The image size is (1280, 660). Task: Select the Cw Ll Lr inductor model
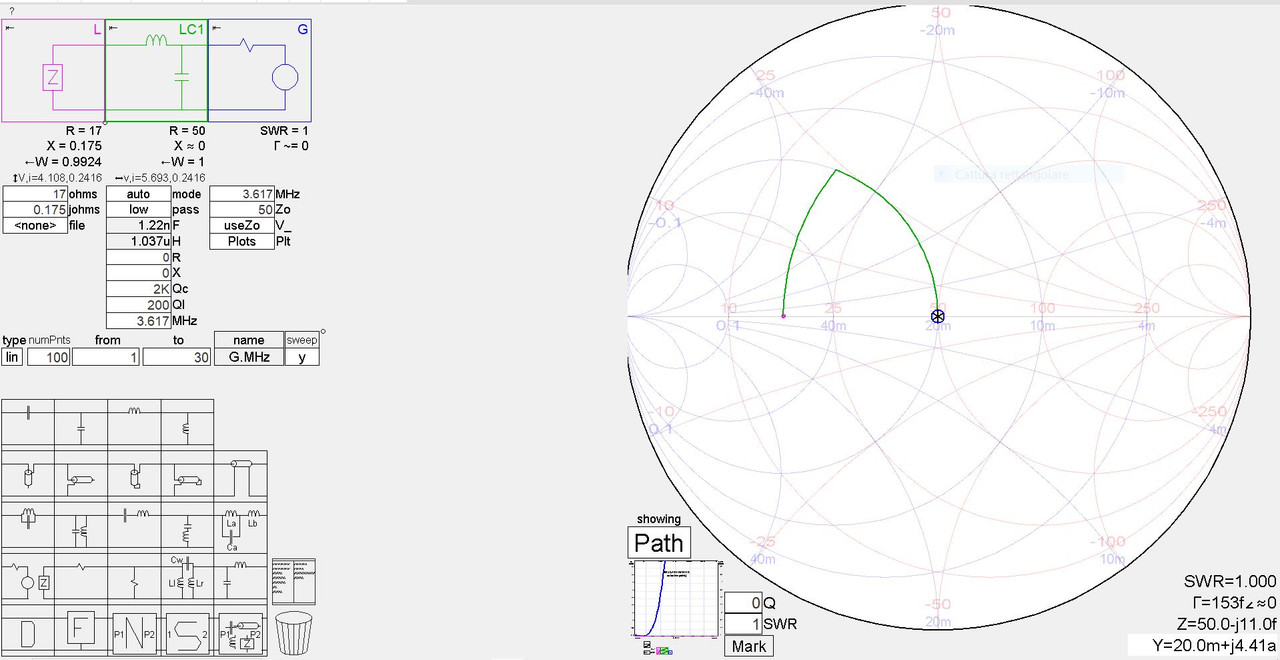tap(187, 577)
